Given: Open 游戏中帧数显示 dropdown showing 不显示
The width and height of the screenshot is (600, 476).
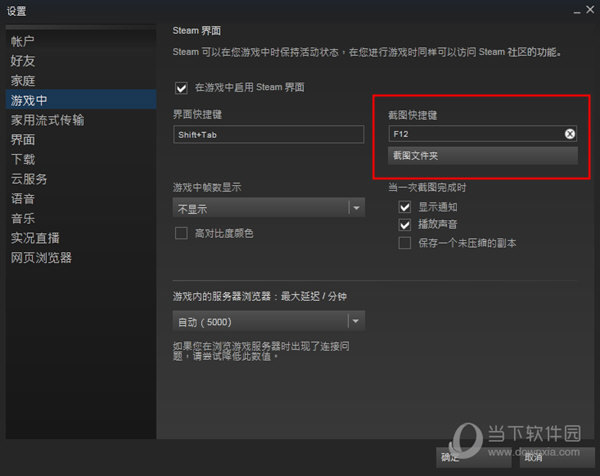Looking at the screenshot, I should point(269,208).
